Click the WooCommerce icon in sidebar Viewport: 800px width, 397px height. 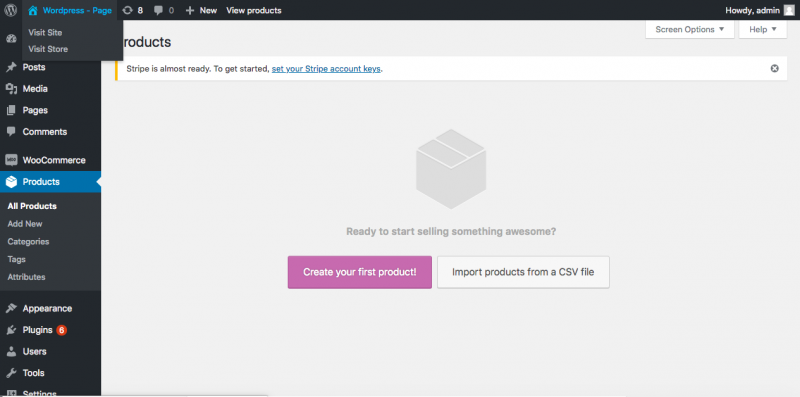[x=11, y=160]
